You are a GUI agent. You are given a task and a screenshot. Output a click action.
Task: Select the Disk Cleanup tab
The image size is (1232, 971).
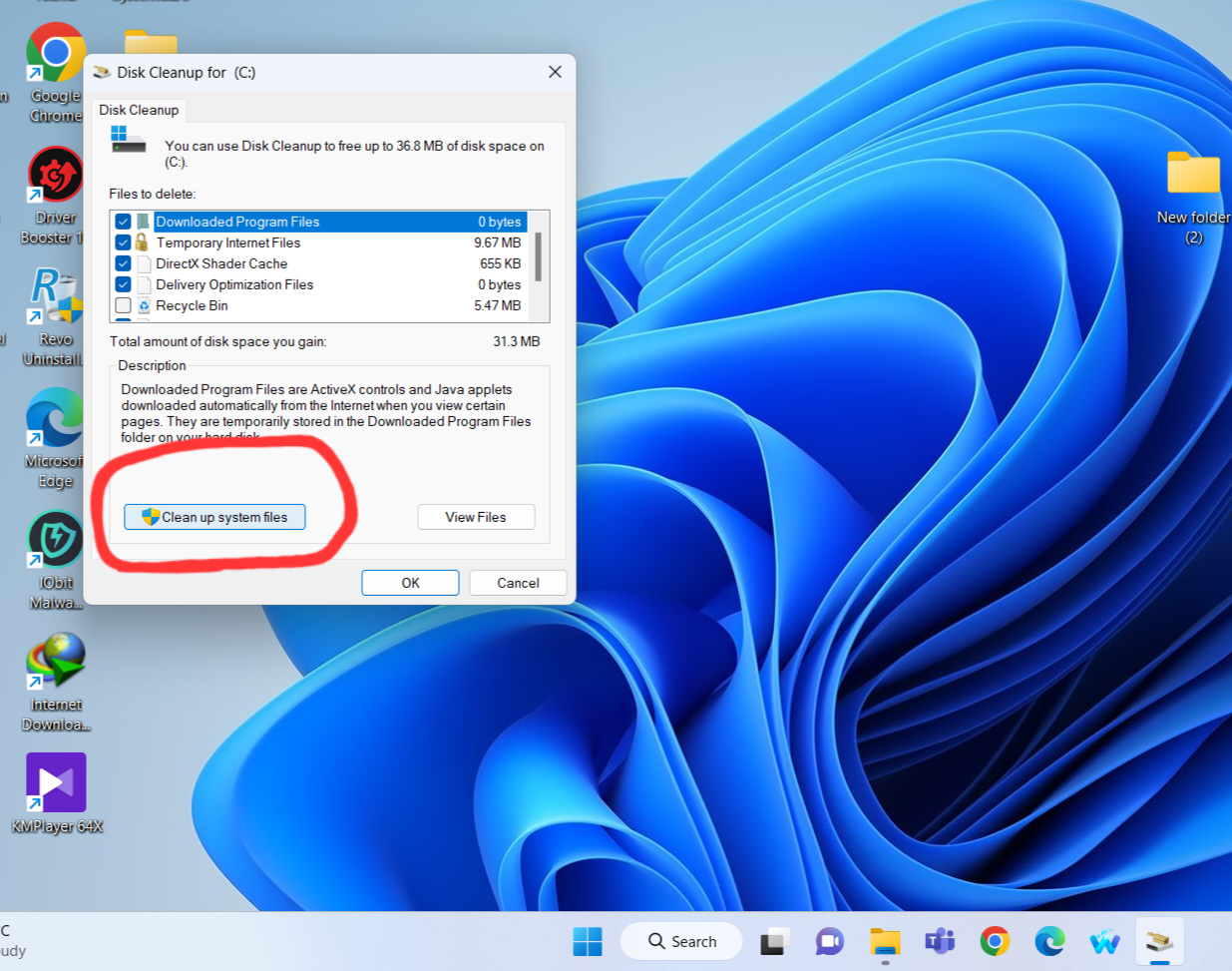[x=139, y=110]
